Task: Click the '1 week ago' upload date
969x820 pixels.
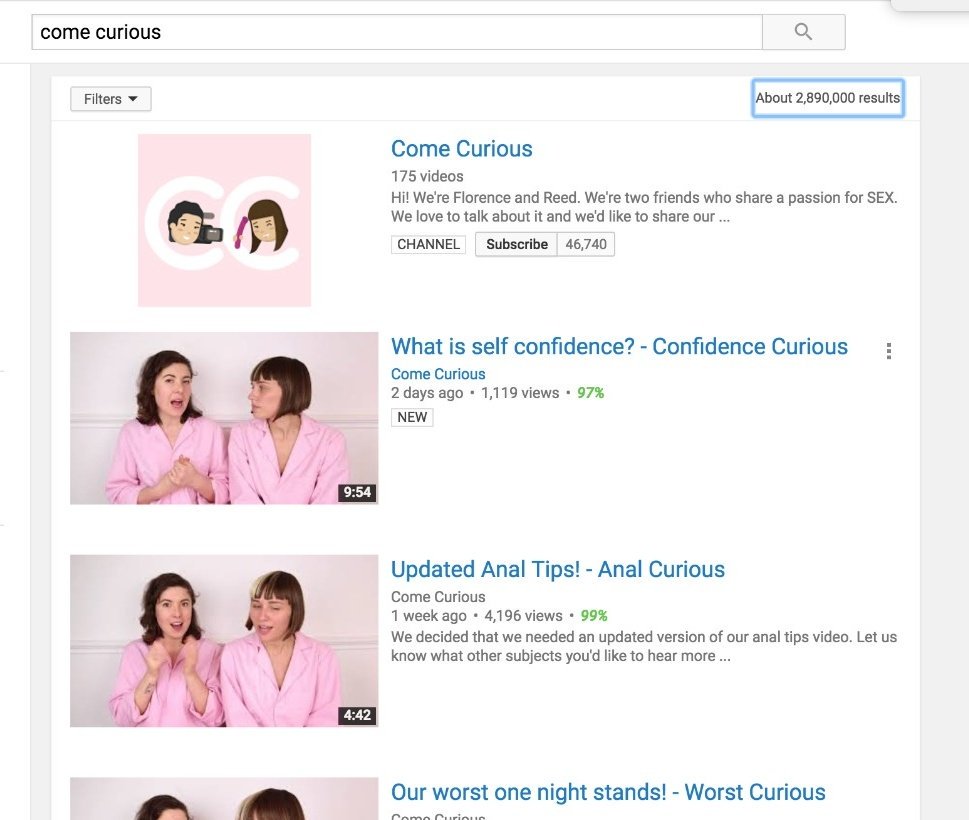Action: (429, 616)
